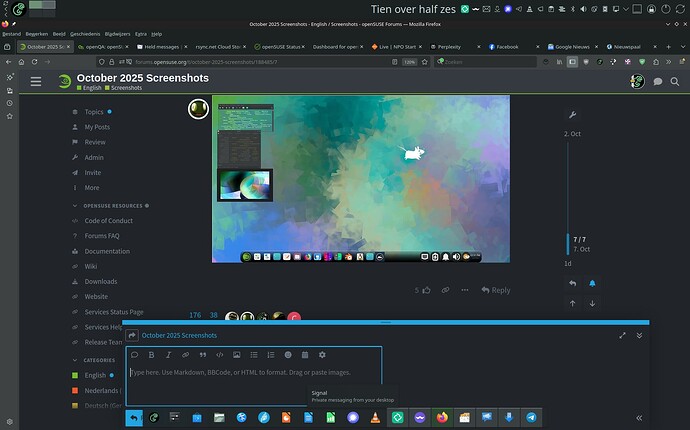Click the Reply button under the post
Image resolution: width=690 pixels, height=430 pixels.
(495, 290)
